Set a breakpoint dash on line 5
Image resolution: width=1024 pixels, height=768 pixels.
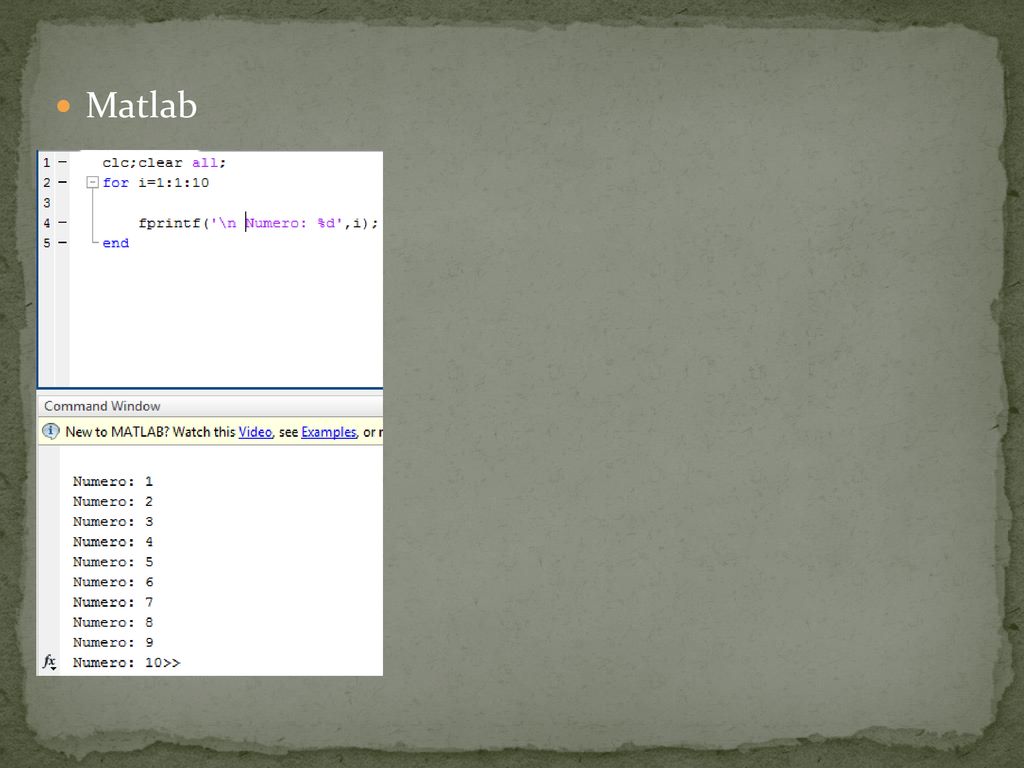pyautogui.click(x=63, y=243)
